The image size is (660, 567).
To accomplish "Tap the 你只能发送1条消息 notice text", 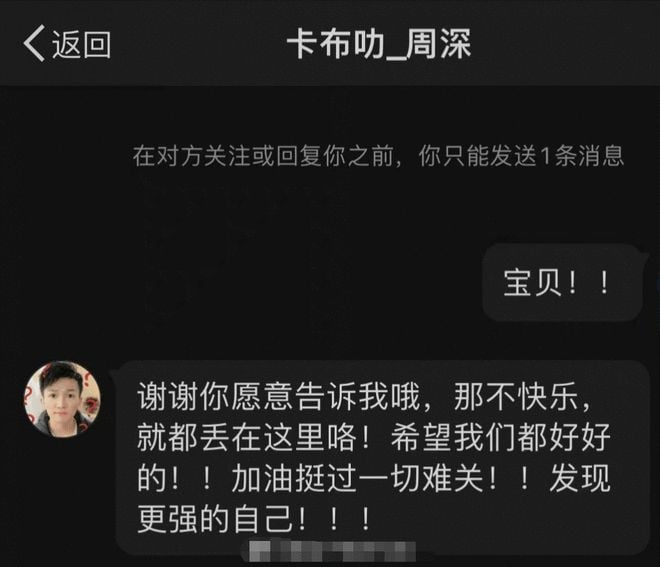I will 521,156.
